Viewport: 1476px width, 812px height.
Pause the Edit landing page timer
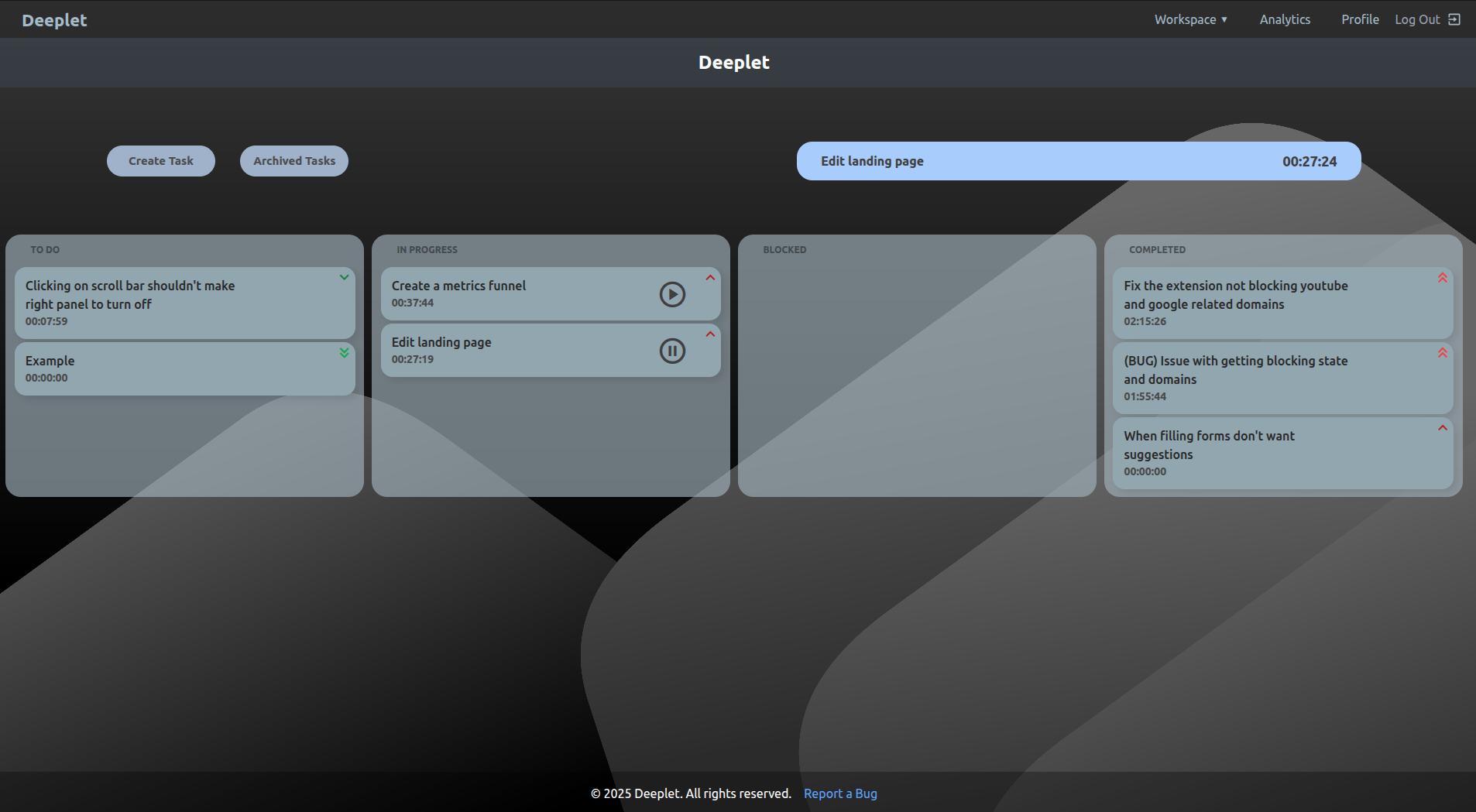pos(671,350)
